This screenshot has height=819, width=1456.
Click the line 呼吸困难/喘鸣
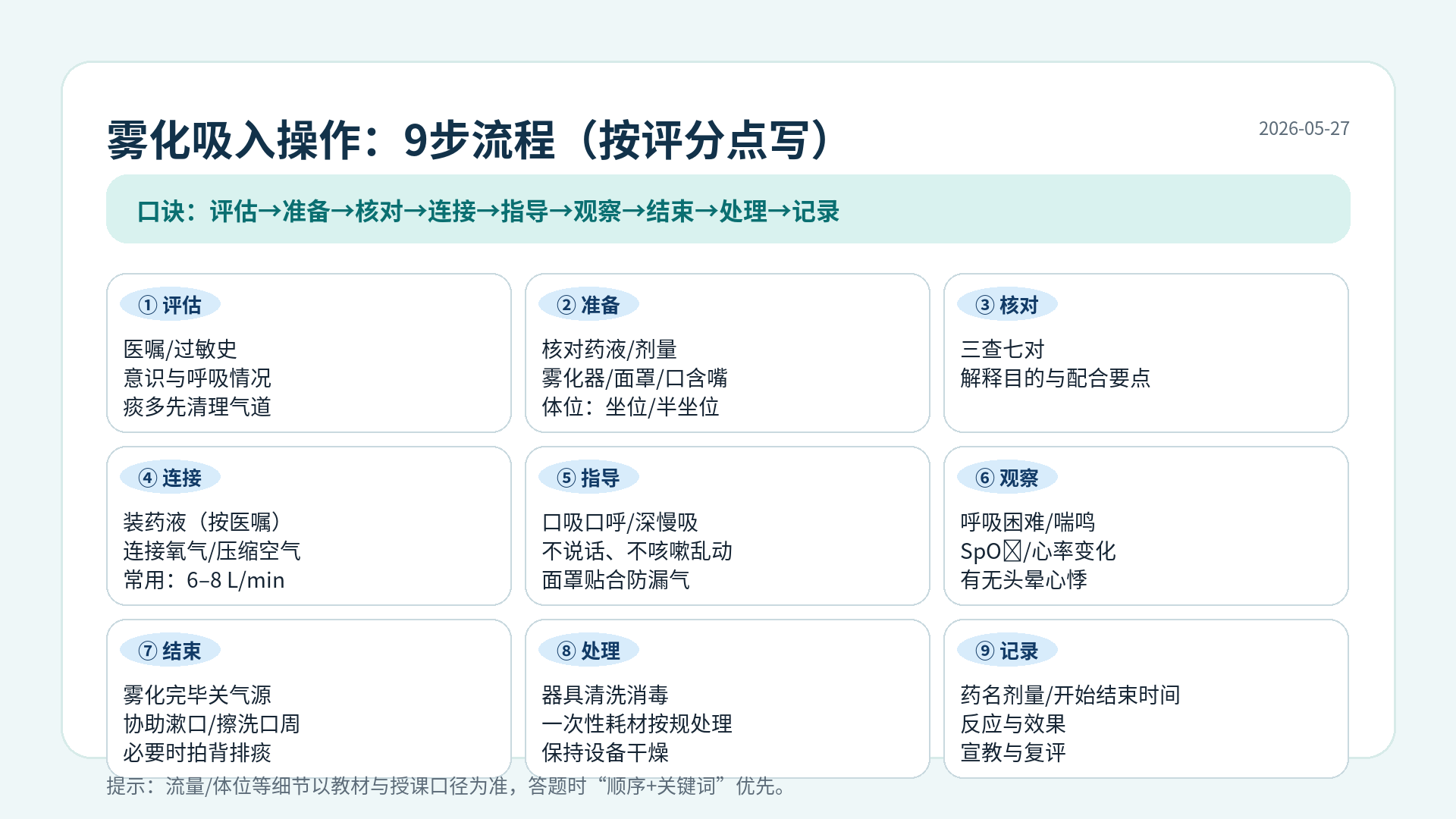[1028, 522]
